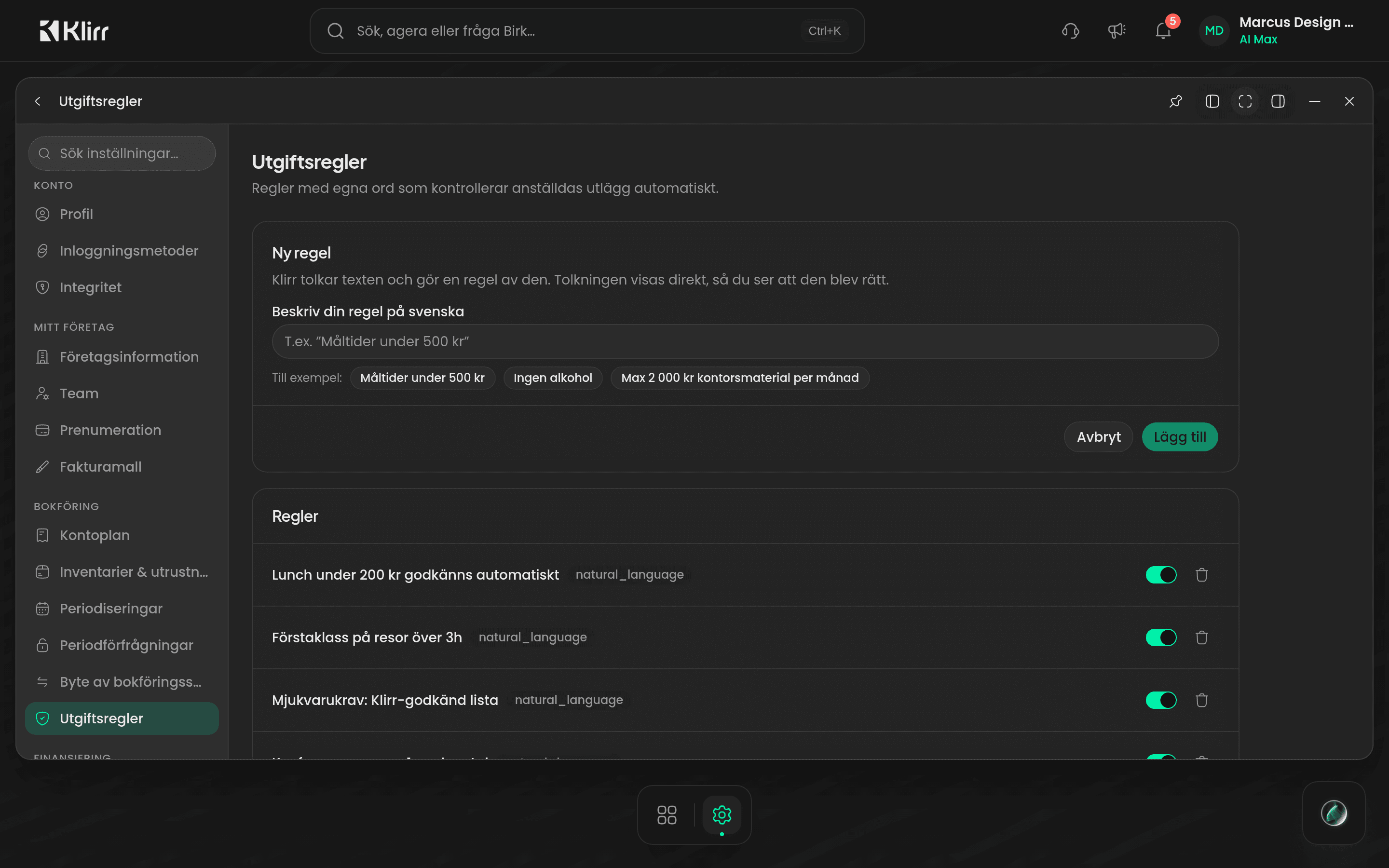The width and height of the screenshot is (1389, 868).
Task: Open Kontoplan in sidebar
Action: (122, 535)
